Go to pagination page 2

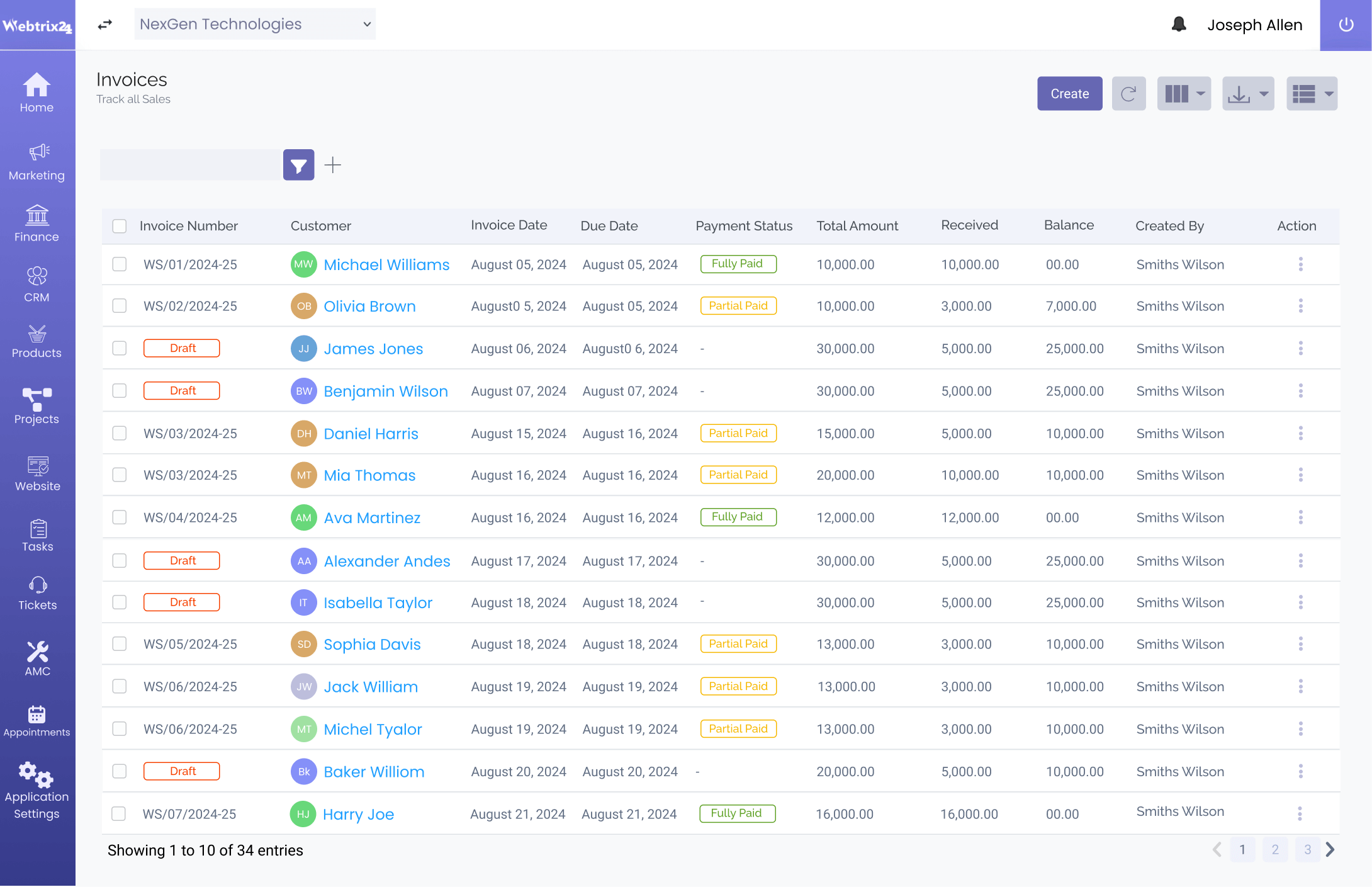[1275, 850]
